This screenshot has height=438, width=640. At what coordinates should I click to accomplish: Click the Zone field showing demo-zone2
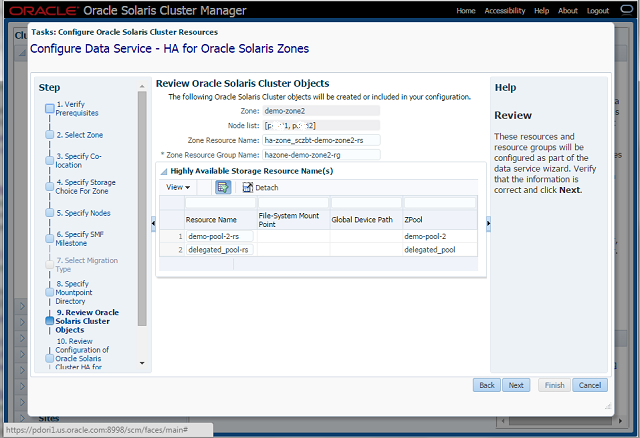click(x=321, y=111)
